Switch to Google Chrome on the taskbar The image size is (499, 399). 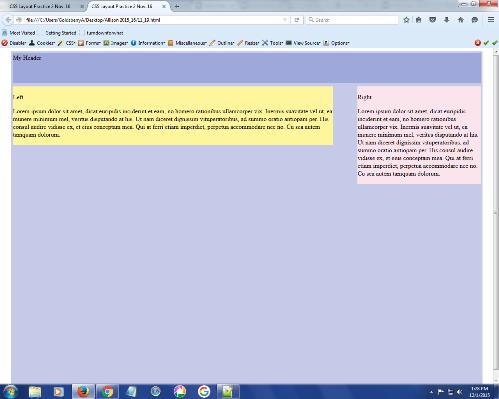point(107,392)
